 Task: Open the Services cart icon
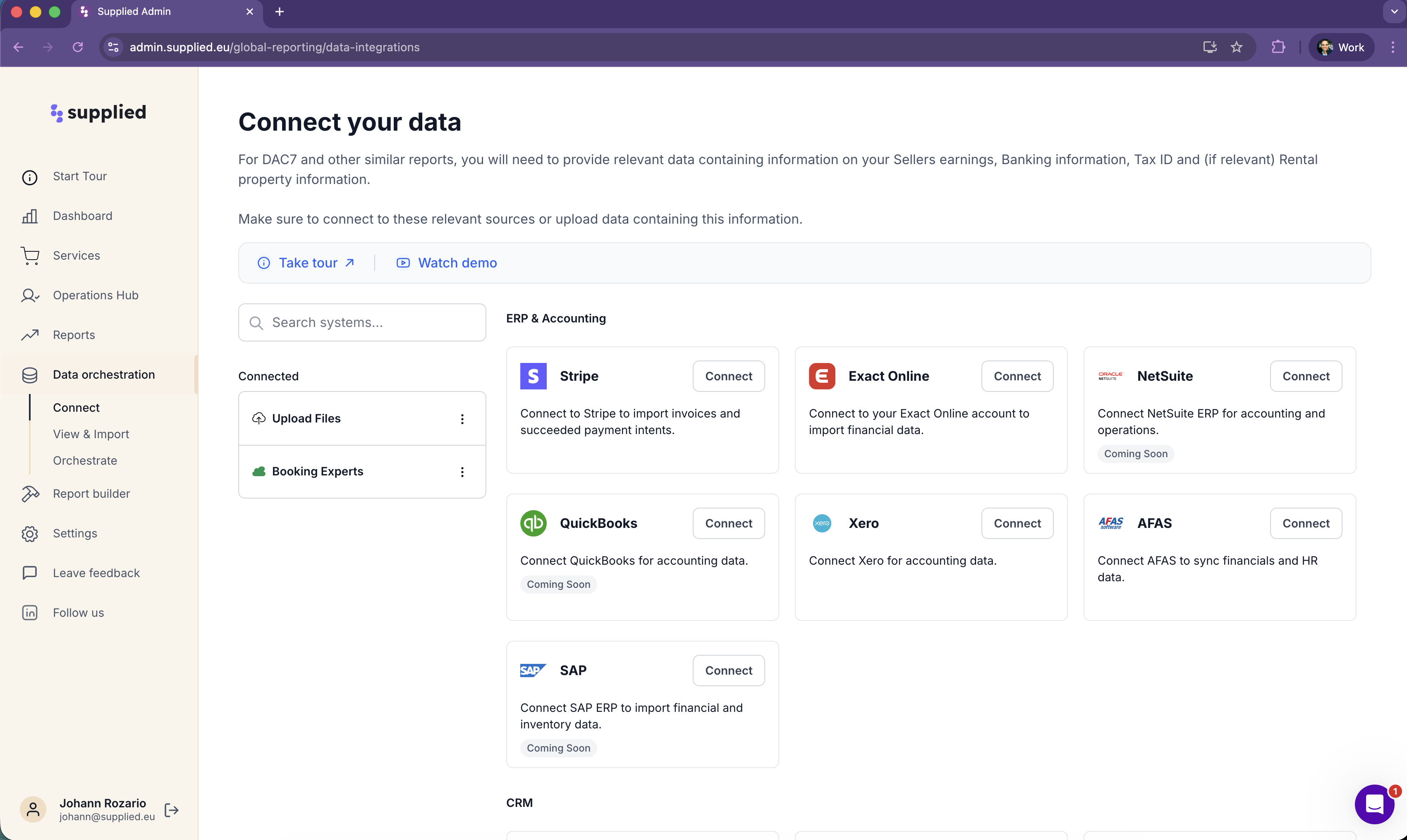pyautogui.click(x=30, y=256)
